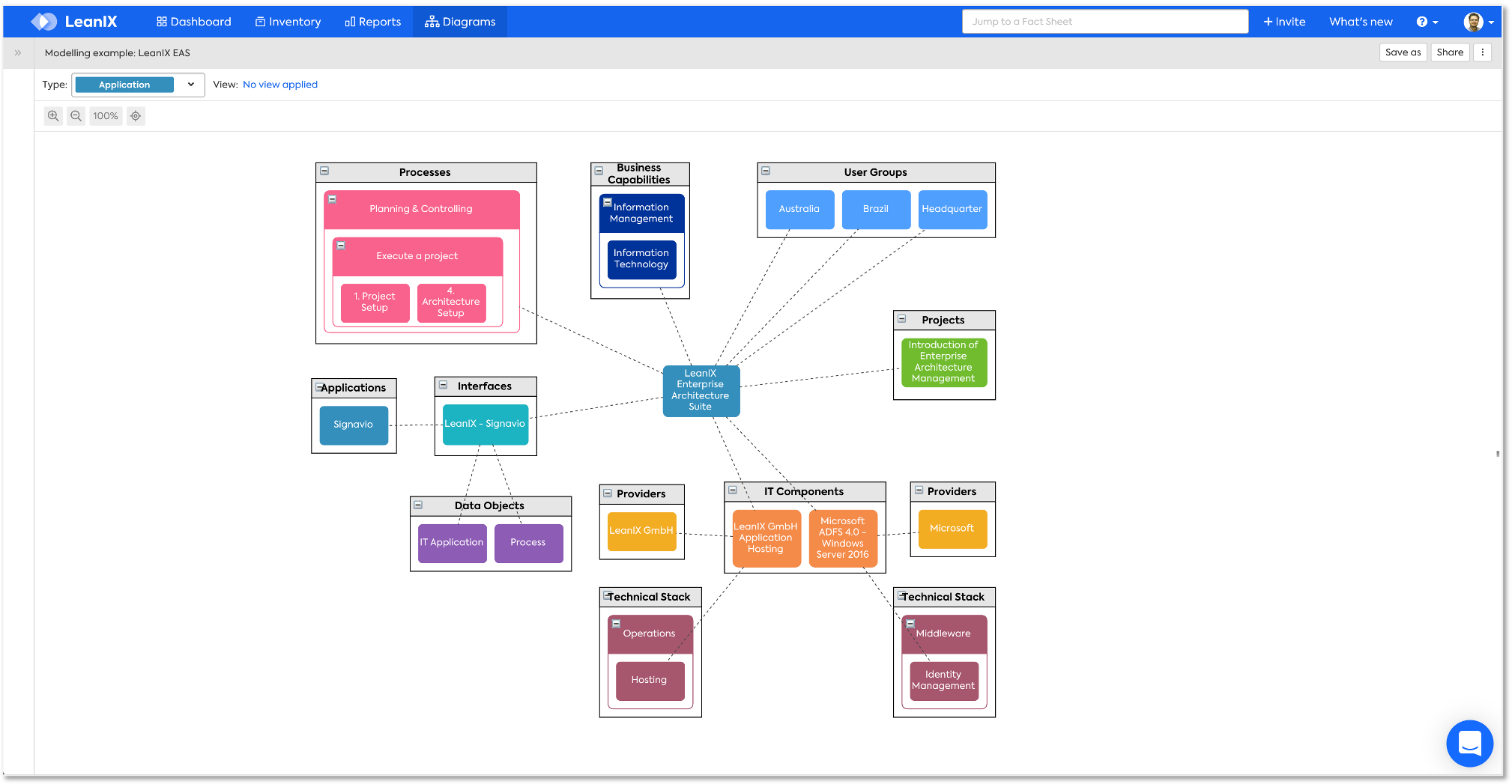
Task: Select the Information Technology node
Action: 641,259
